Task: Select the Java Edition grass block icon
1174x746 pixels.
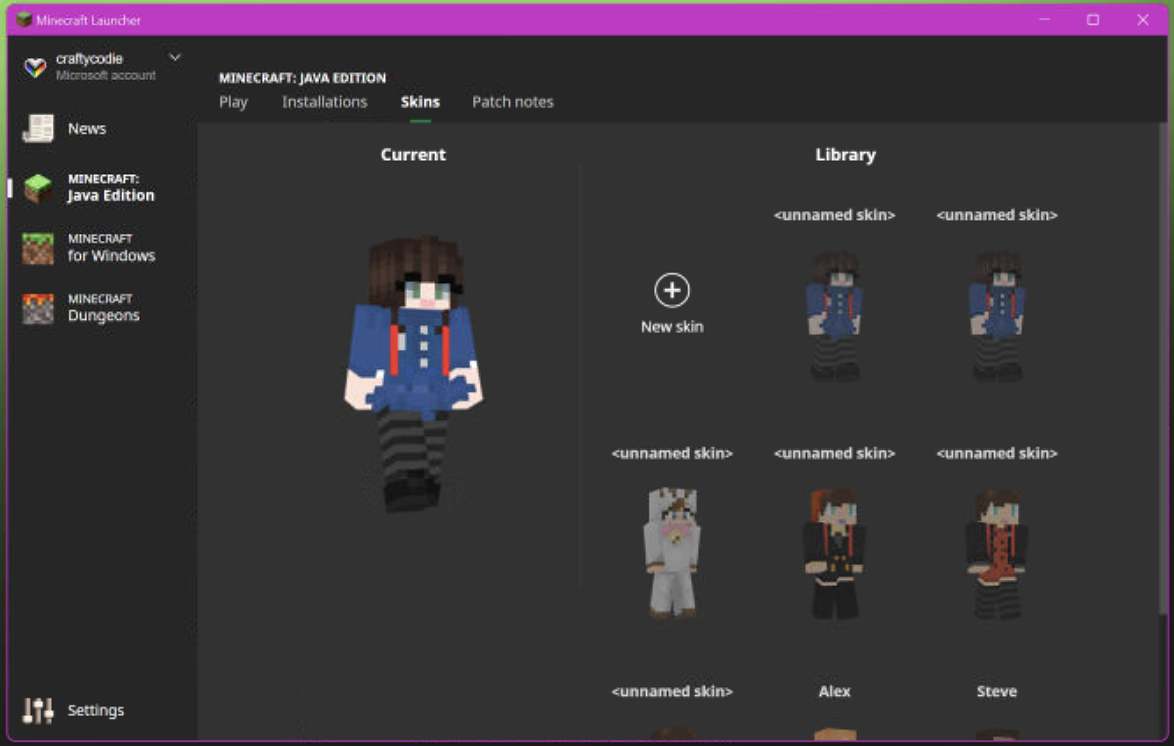Action: [37, 188]
